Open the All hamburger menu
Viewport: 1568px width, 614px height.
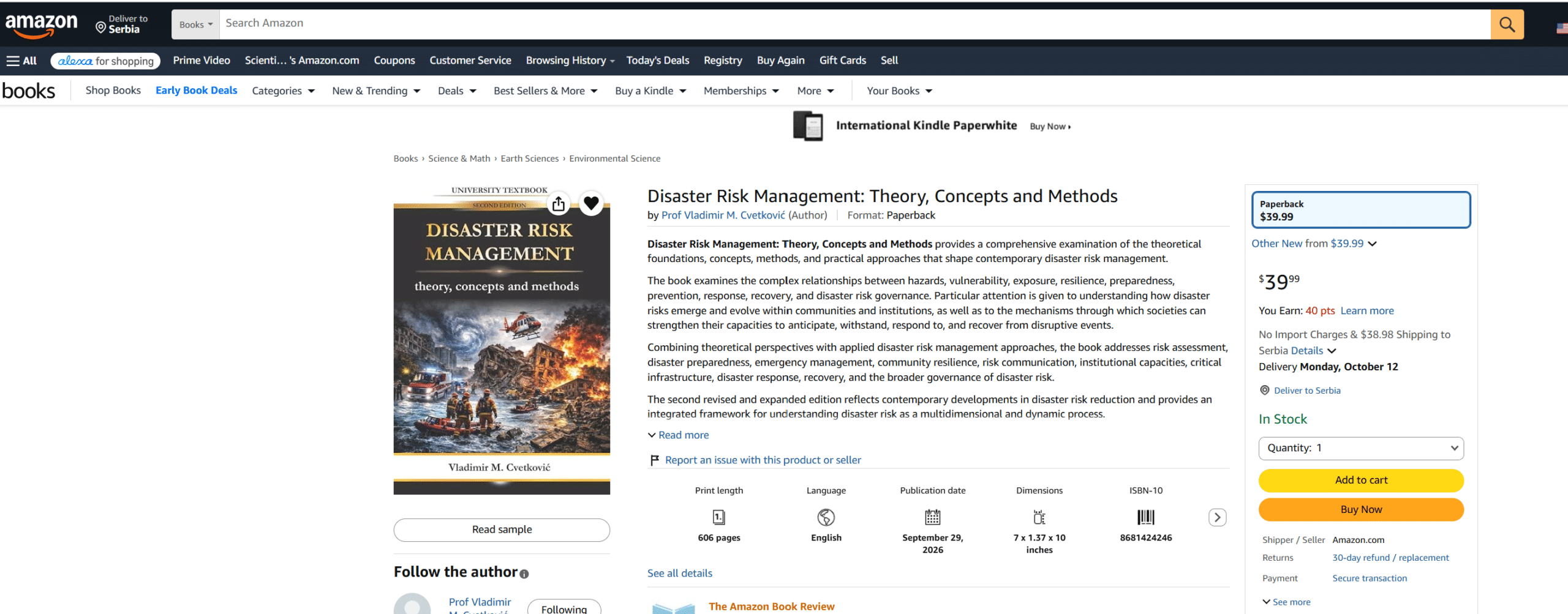tap(21, 61)
